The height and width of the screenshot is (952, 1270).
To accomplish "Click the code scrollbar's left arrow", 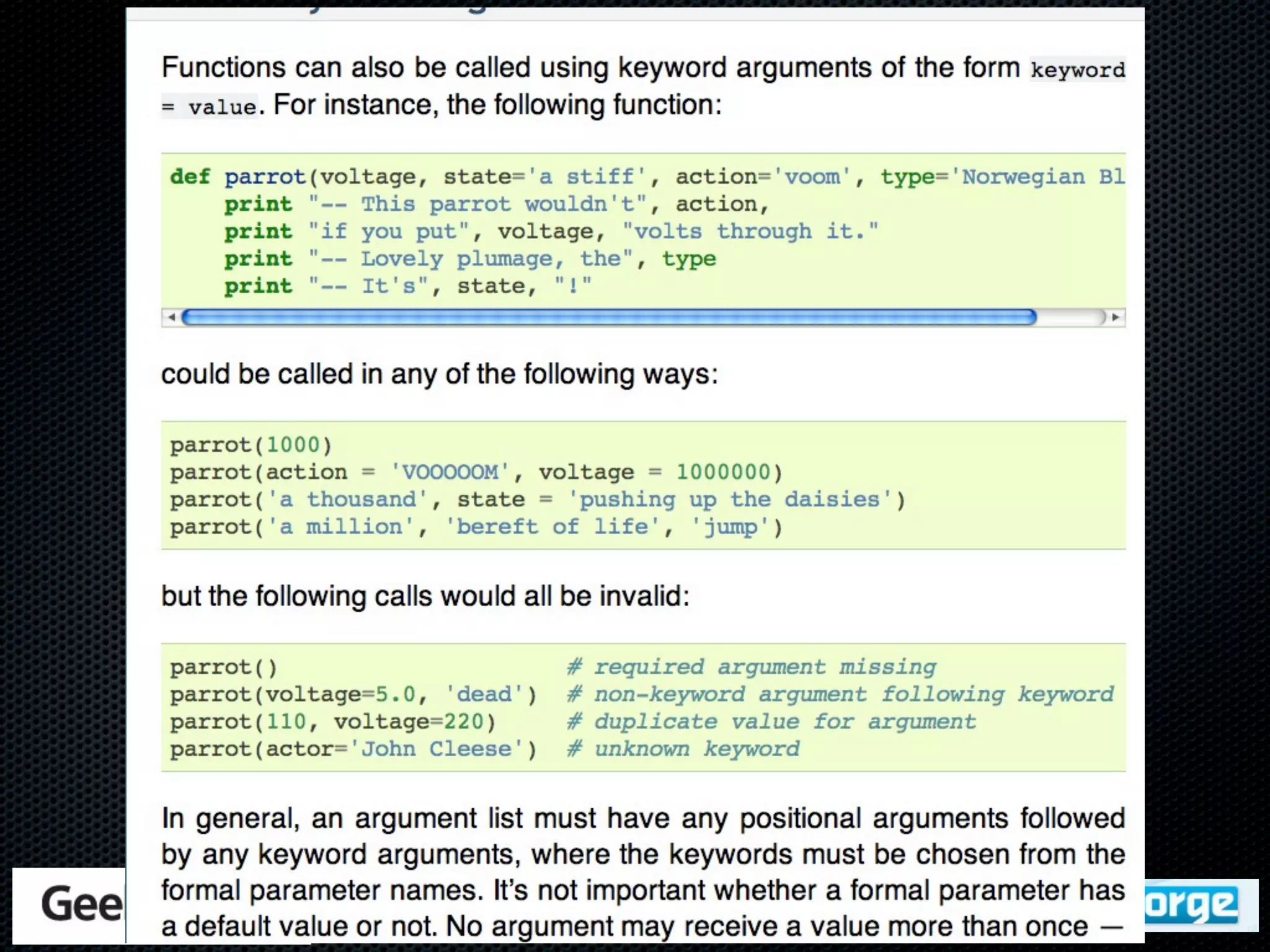I will (x=172, y=317).
